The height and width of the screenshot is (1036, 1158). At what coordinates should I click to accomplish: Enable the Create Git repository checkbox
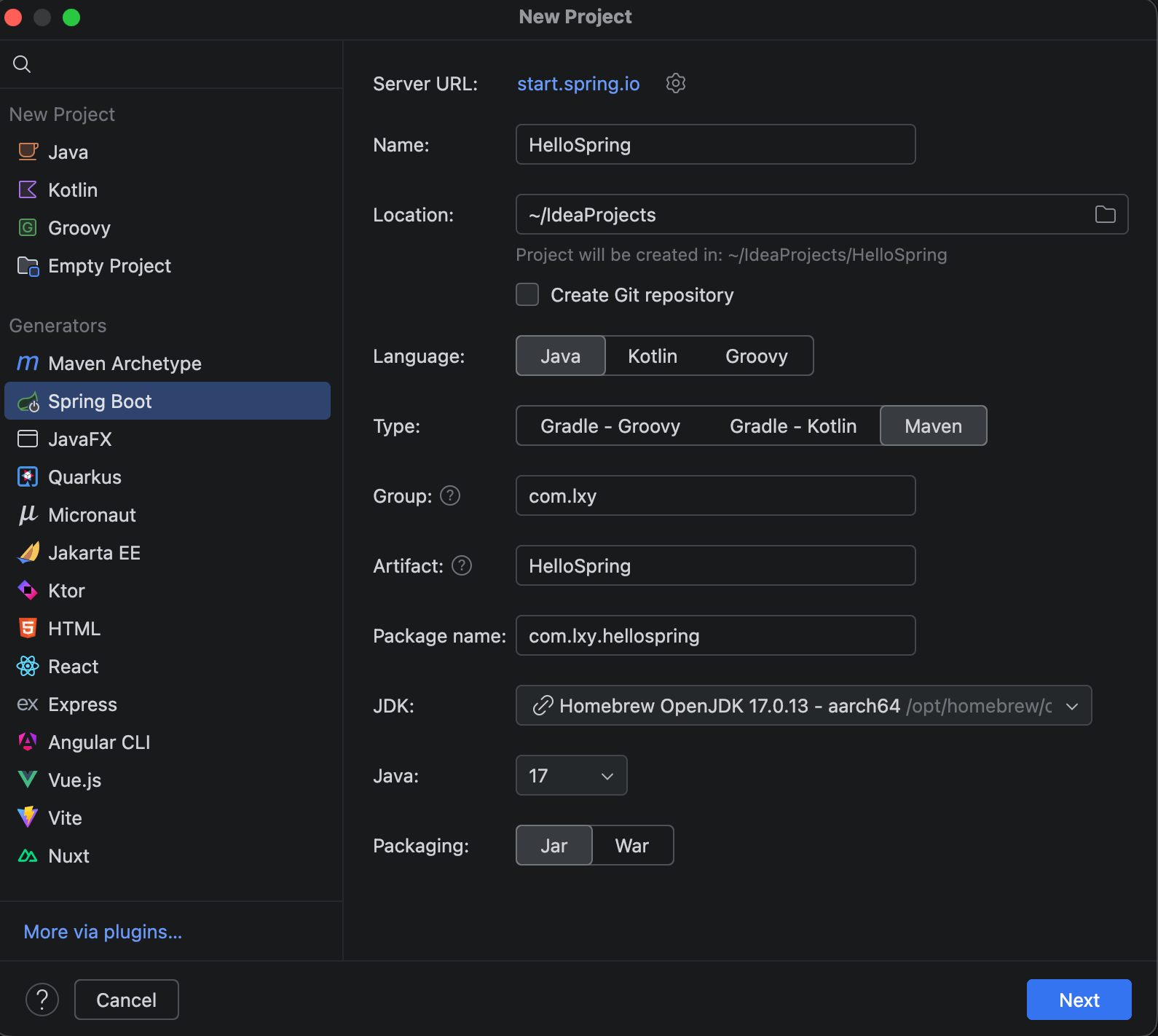(527, 295)
